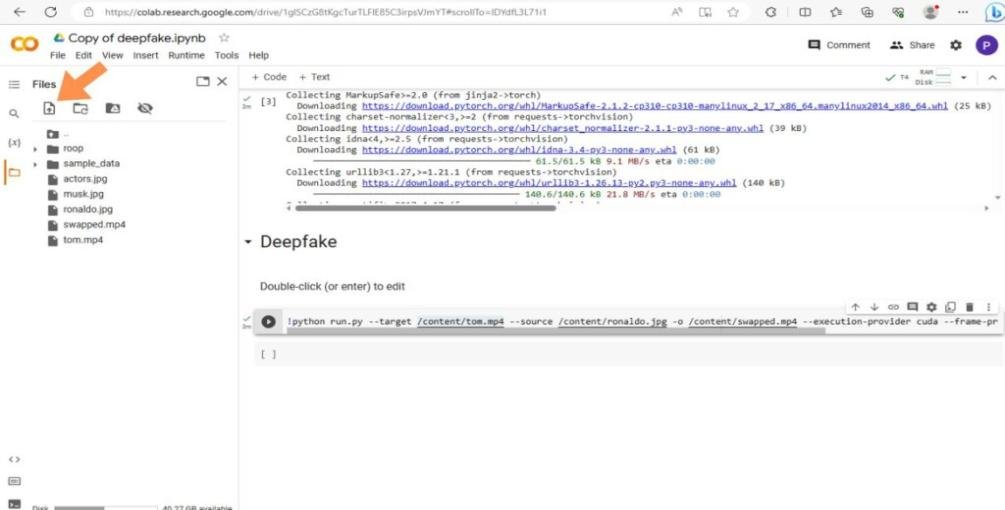Open Colab settings gear in header
Image resolution: width=1005 pixels, height=510 pixels.
click(955, 45)
